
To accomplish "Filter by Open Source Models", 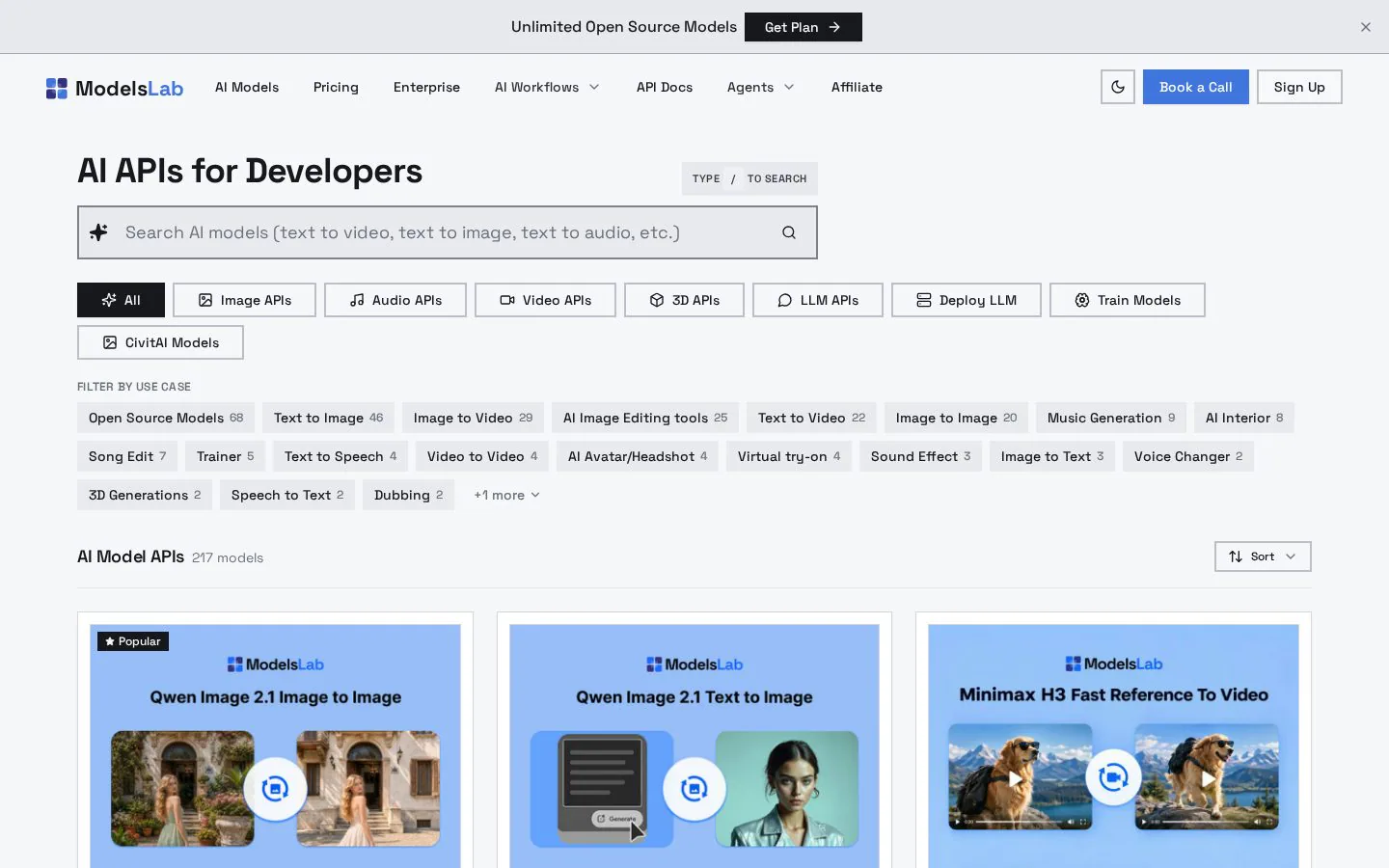I will 166,418.
